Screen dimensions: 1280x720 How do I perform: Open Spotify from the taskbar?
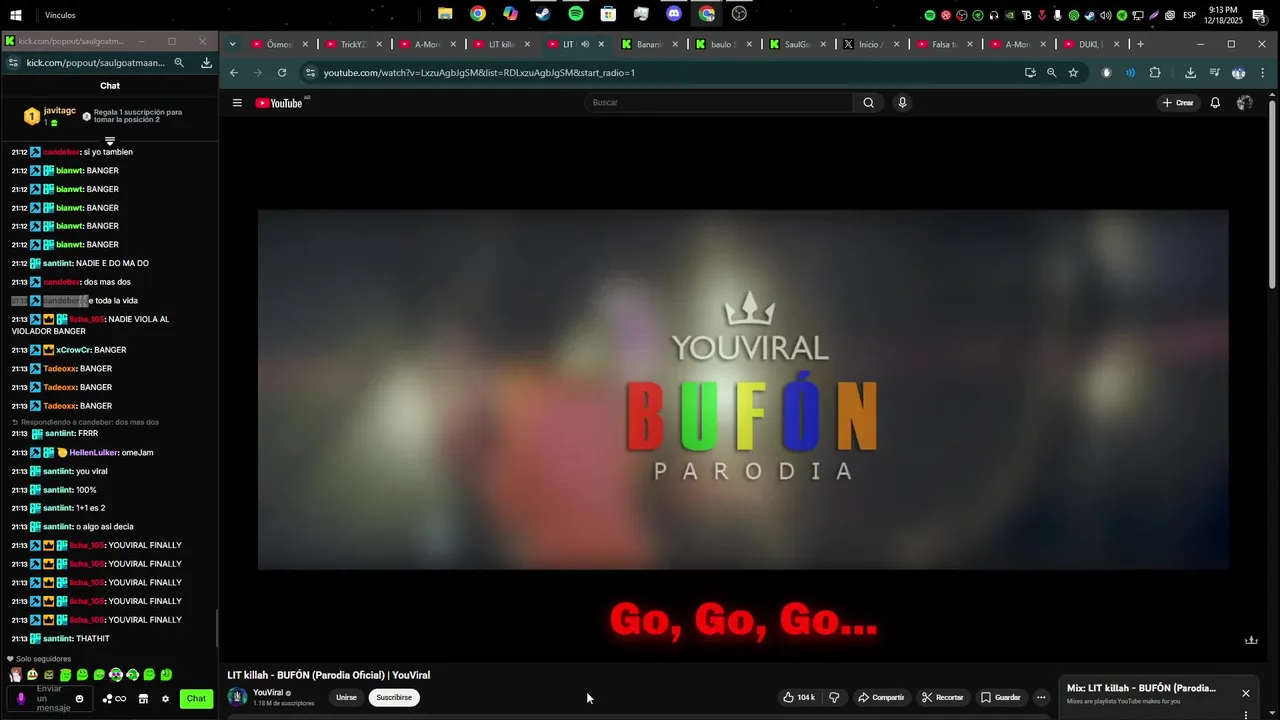576,14
